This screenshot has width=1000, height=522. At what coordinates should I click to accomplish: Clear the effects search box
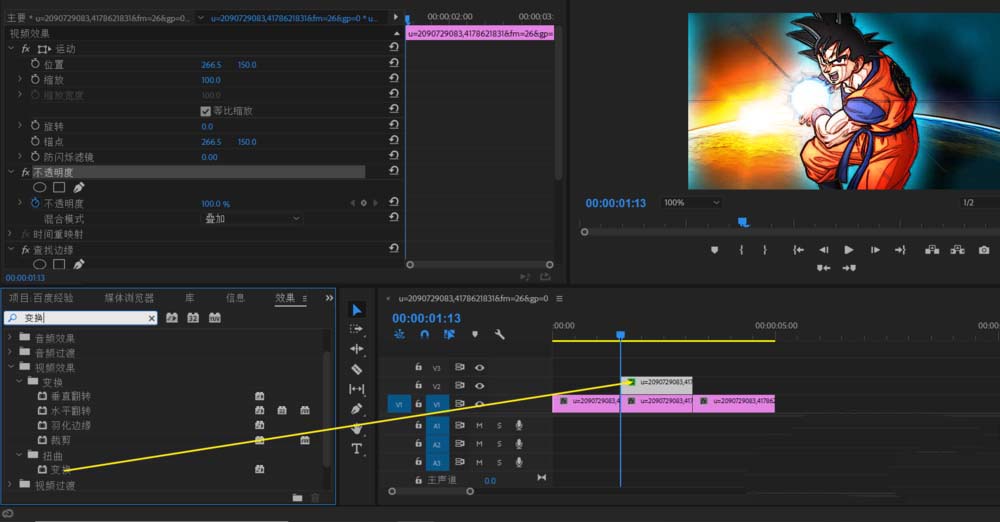point(152,318)
